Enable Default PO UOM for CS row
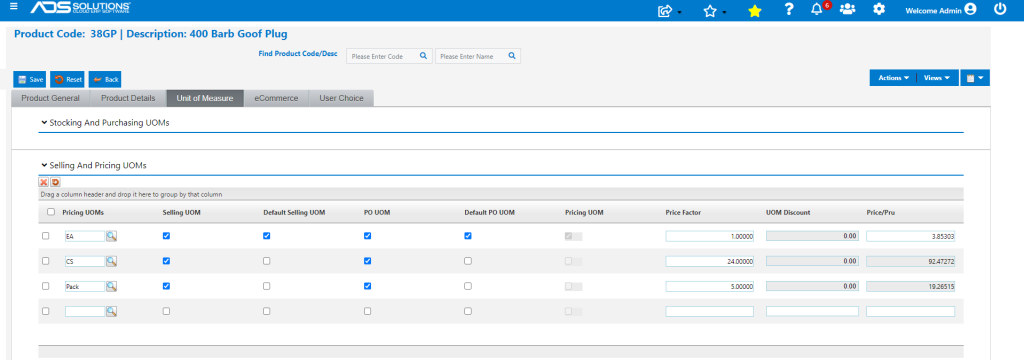Viewport: 1024px width, 360px height. click(x=468, y=261)
